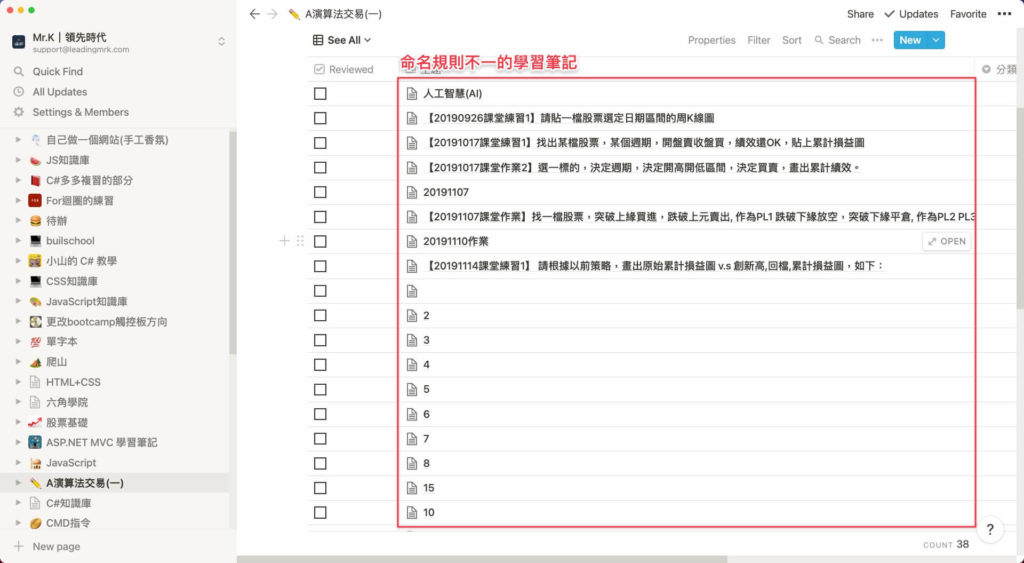
Task: Check the Reviewed box for row 15
Action: pos(320,488)
